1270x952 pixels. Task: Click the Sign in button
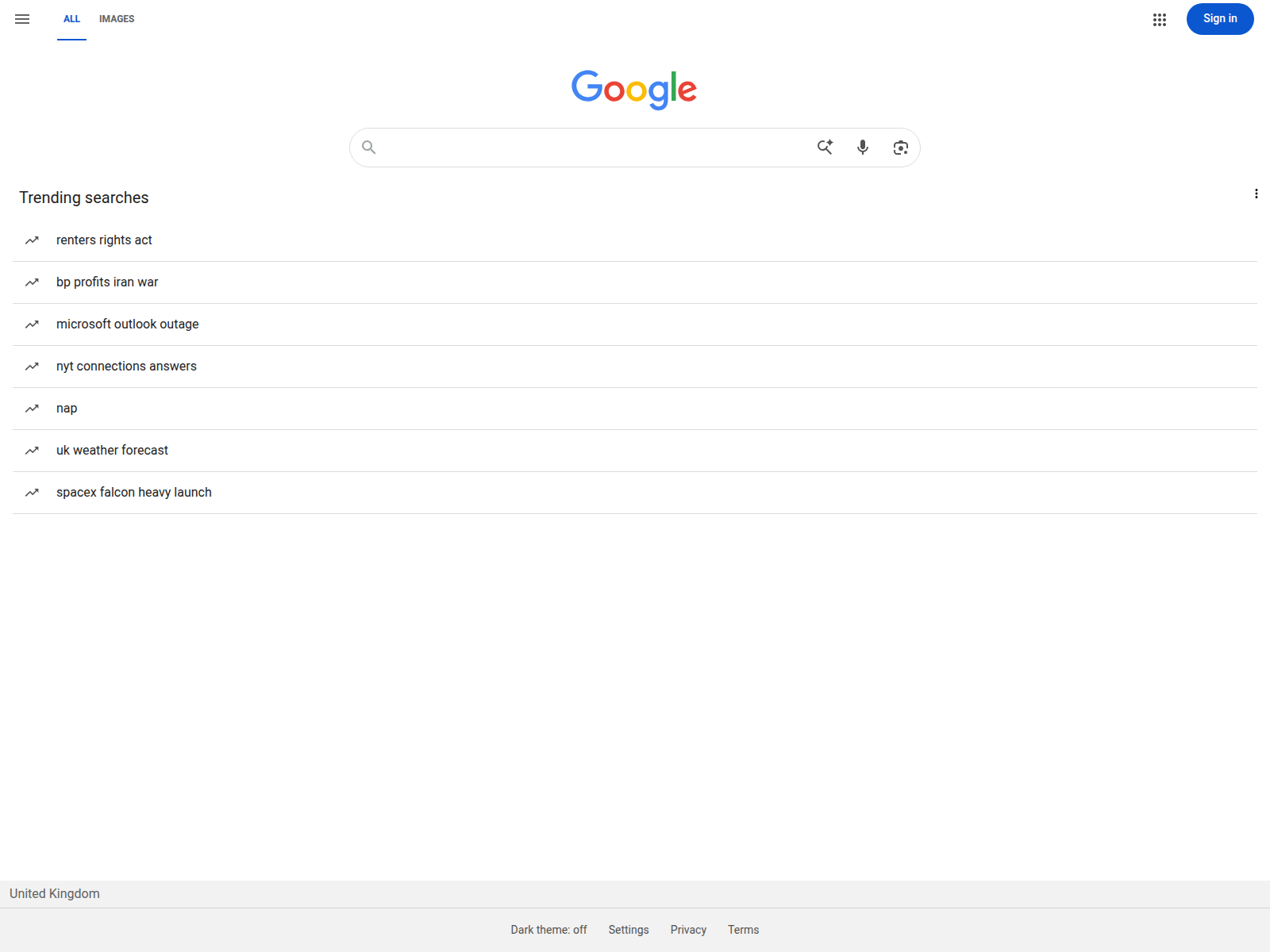[1220, 19]
